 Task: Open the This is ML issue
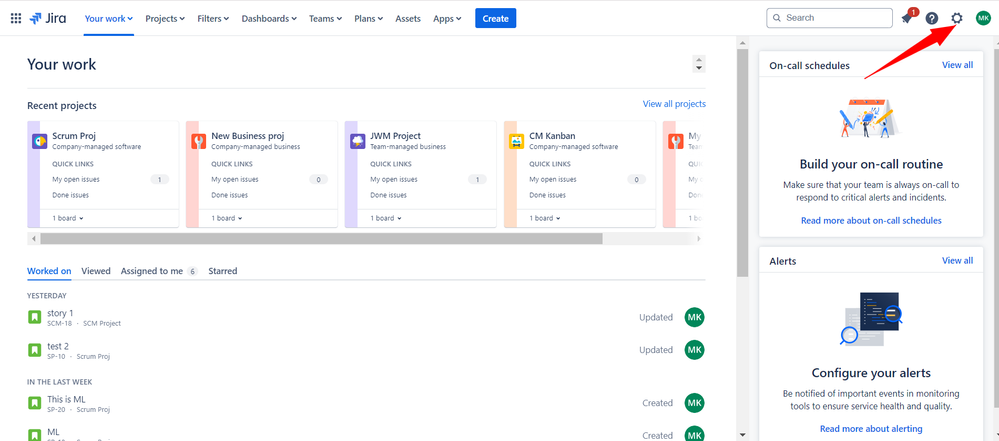[x=66, y=399]
